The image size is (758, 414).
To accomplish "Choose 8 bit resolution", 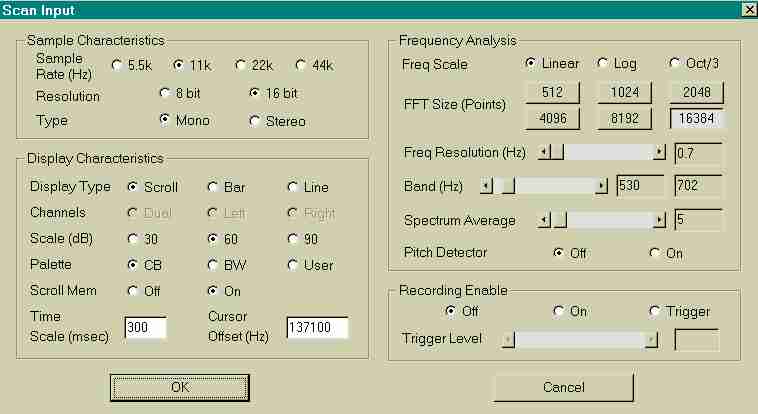I will 165,94.
